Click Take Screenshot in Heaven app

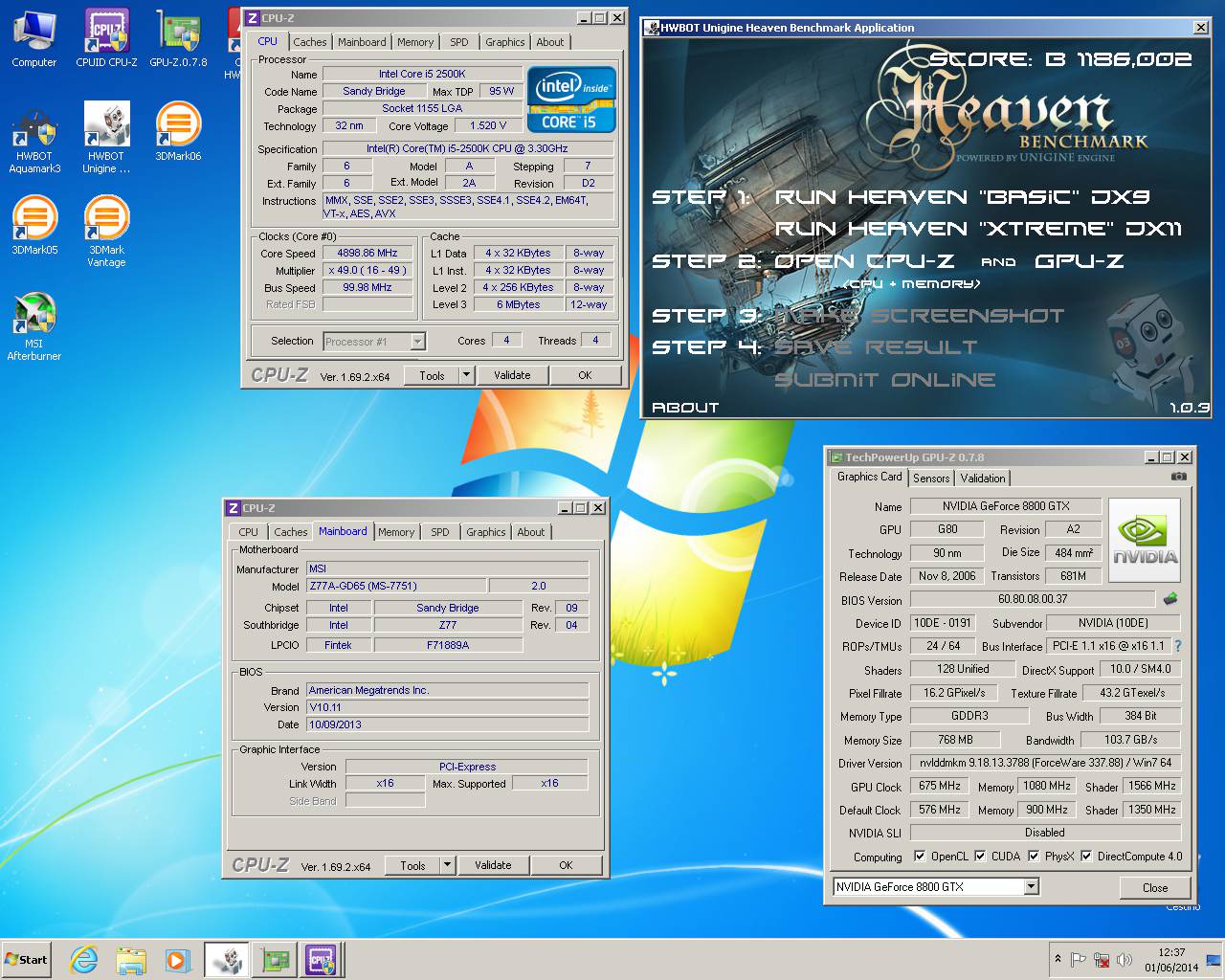tap(919, 316)
